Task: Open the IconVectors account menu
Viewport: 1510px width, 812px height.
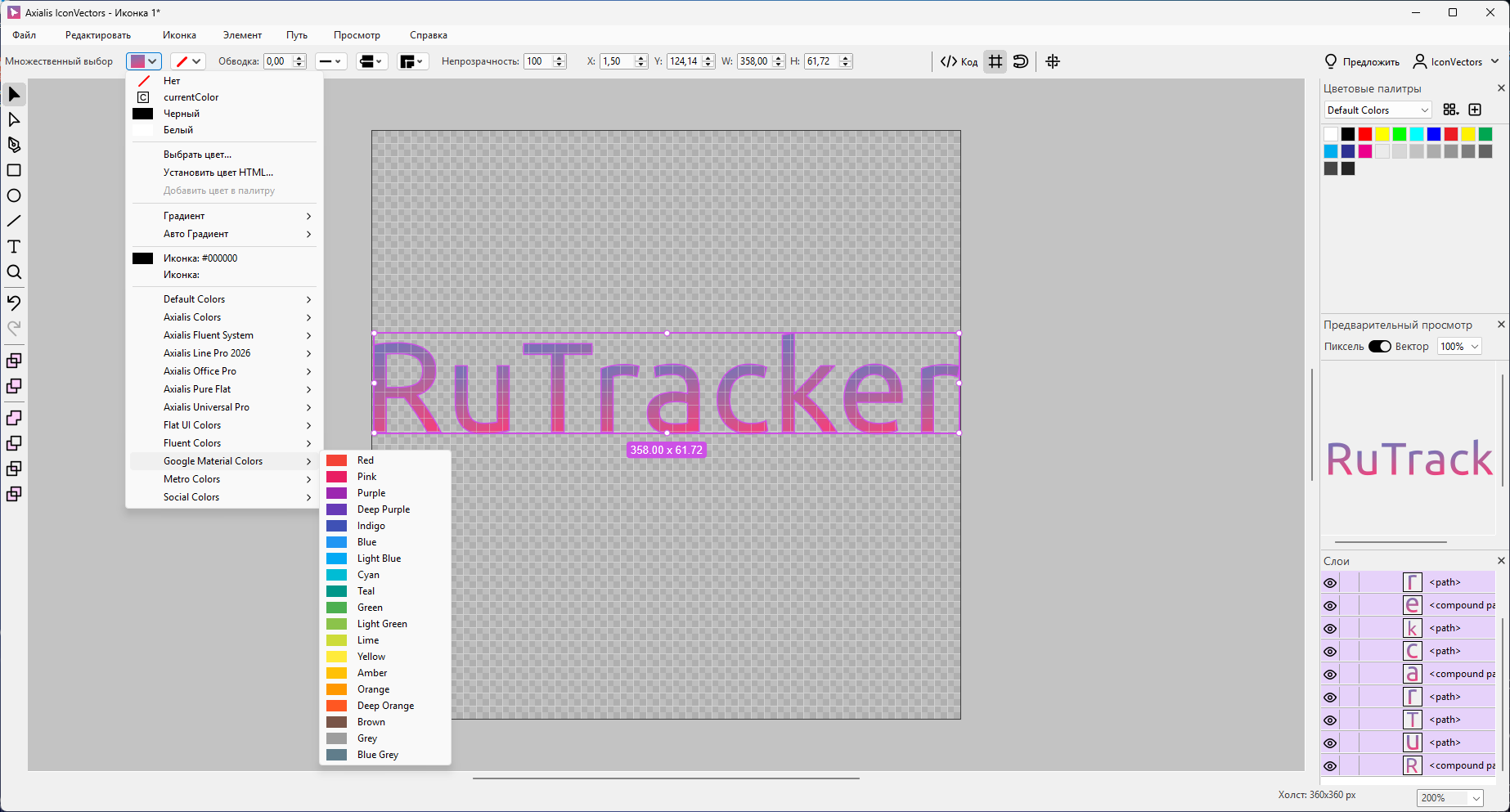Action: (x=1456, y=61)
